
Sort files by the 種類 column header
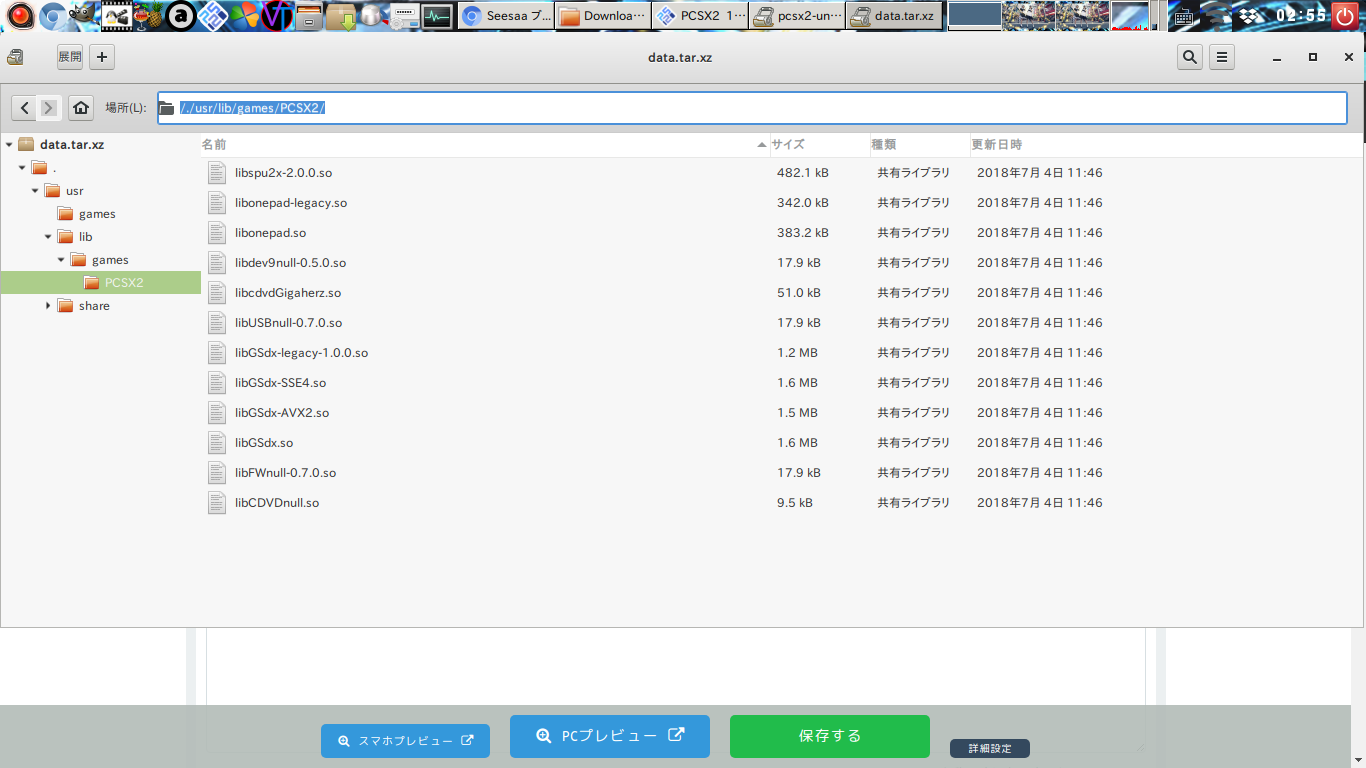tap(919, 145)
